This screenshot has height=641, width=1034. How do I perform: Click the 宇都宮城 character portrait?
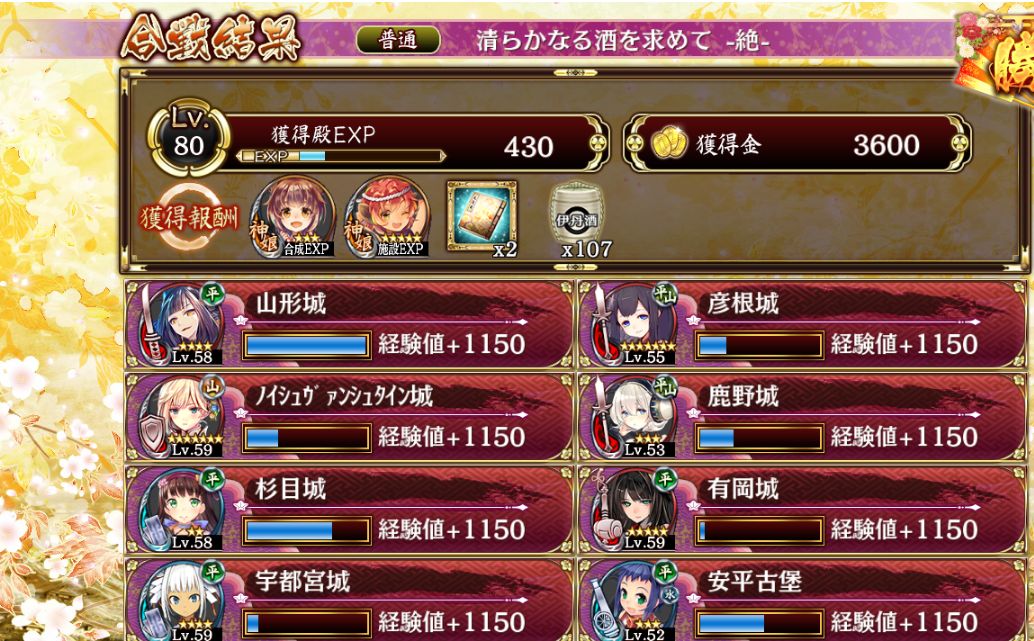[181, 601]
